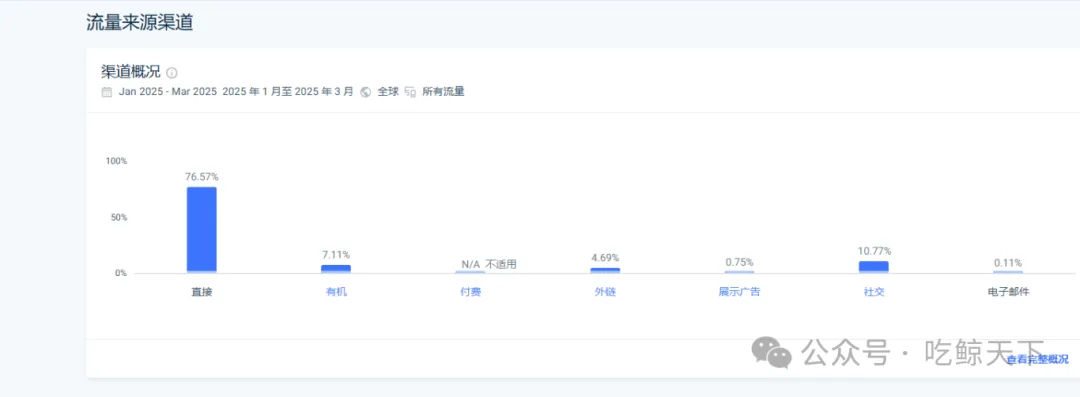
Task: Click the traffic icon beside 所有流量
Action: pos(411,92)
